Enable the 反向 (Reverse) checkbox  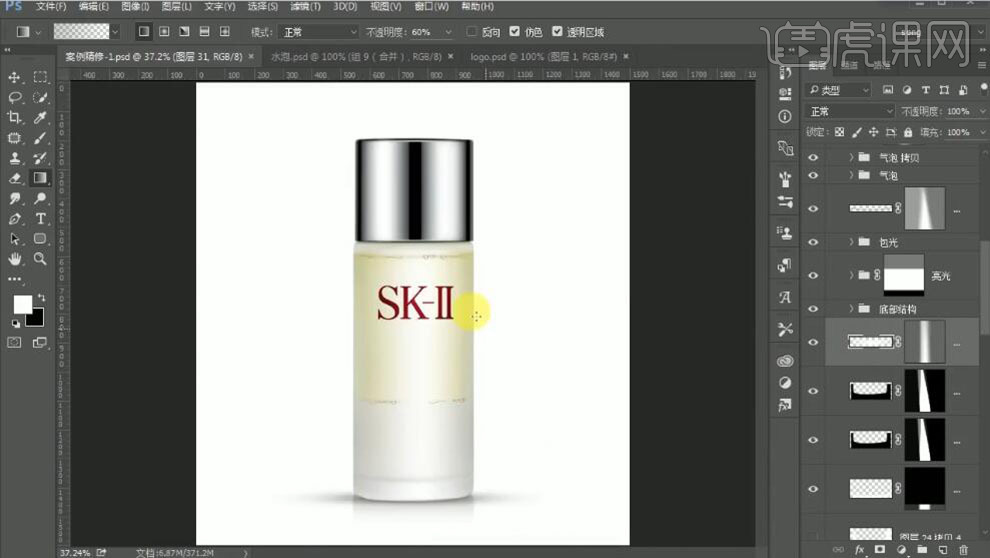point(472,32)
